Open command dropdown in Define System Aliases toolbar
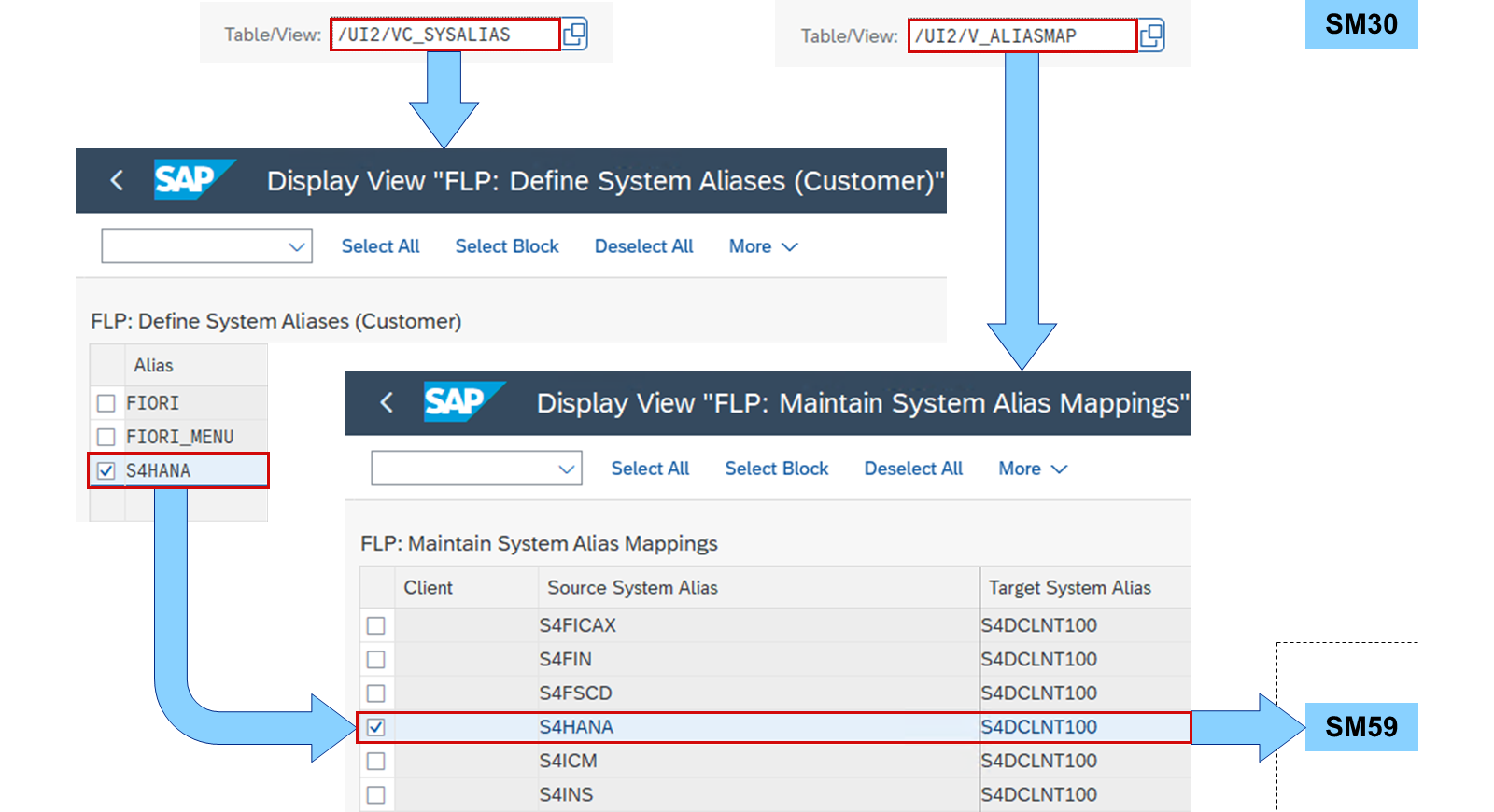 coord(206,246)
